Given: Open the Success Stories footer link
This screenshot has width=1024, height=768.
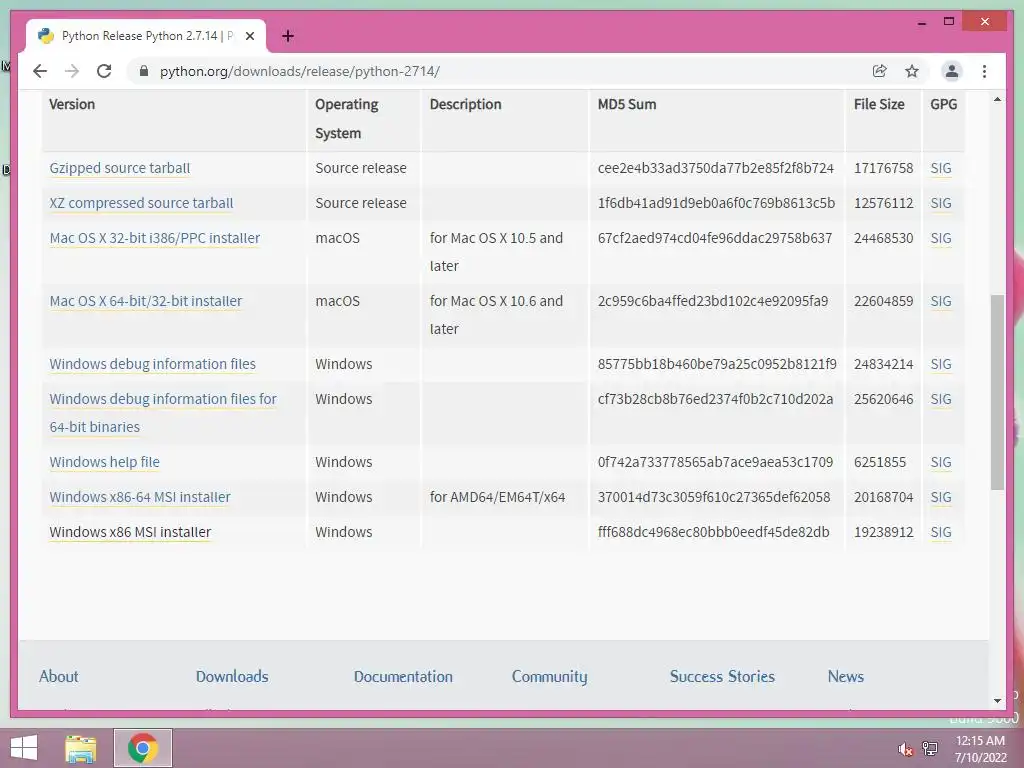Looking at the screenshot, I should click(x=722, y=677).
